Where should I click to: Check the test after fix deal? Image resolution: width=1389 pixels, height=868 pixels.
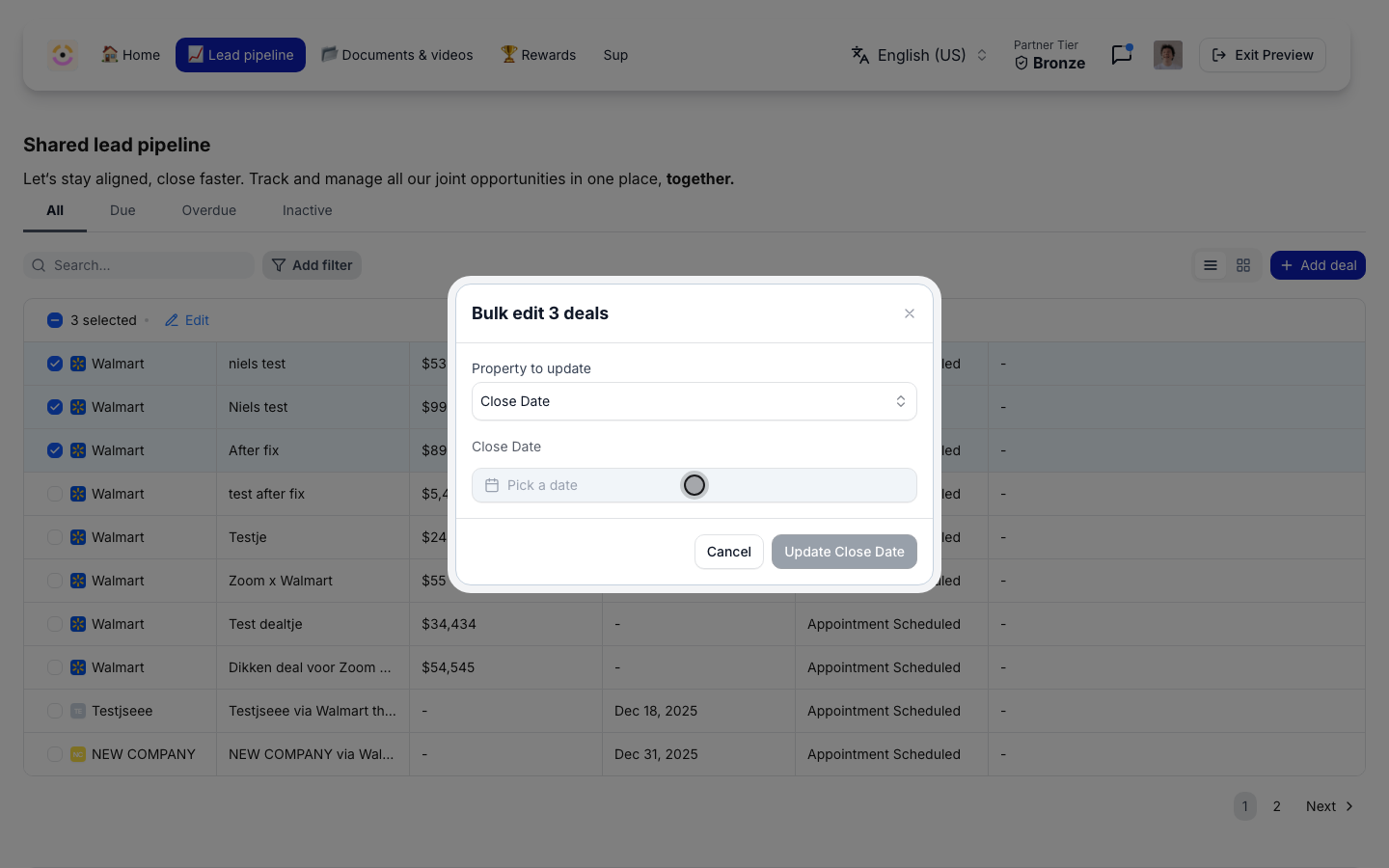[55, 494]
